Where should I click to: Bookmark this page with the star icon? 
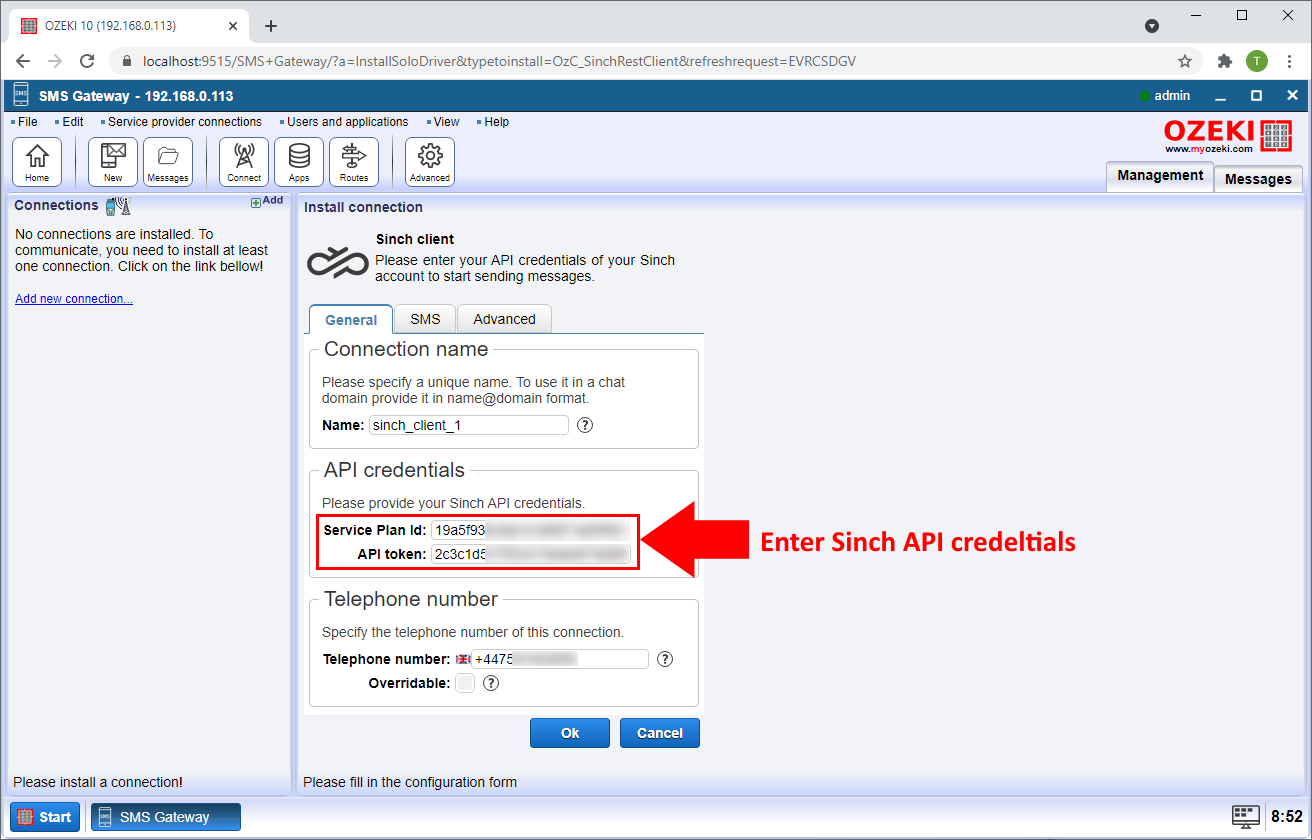click(1185, 61)
